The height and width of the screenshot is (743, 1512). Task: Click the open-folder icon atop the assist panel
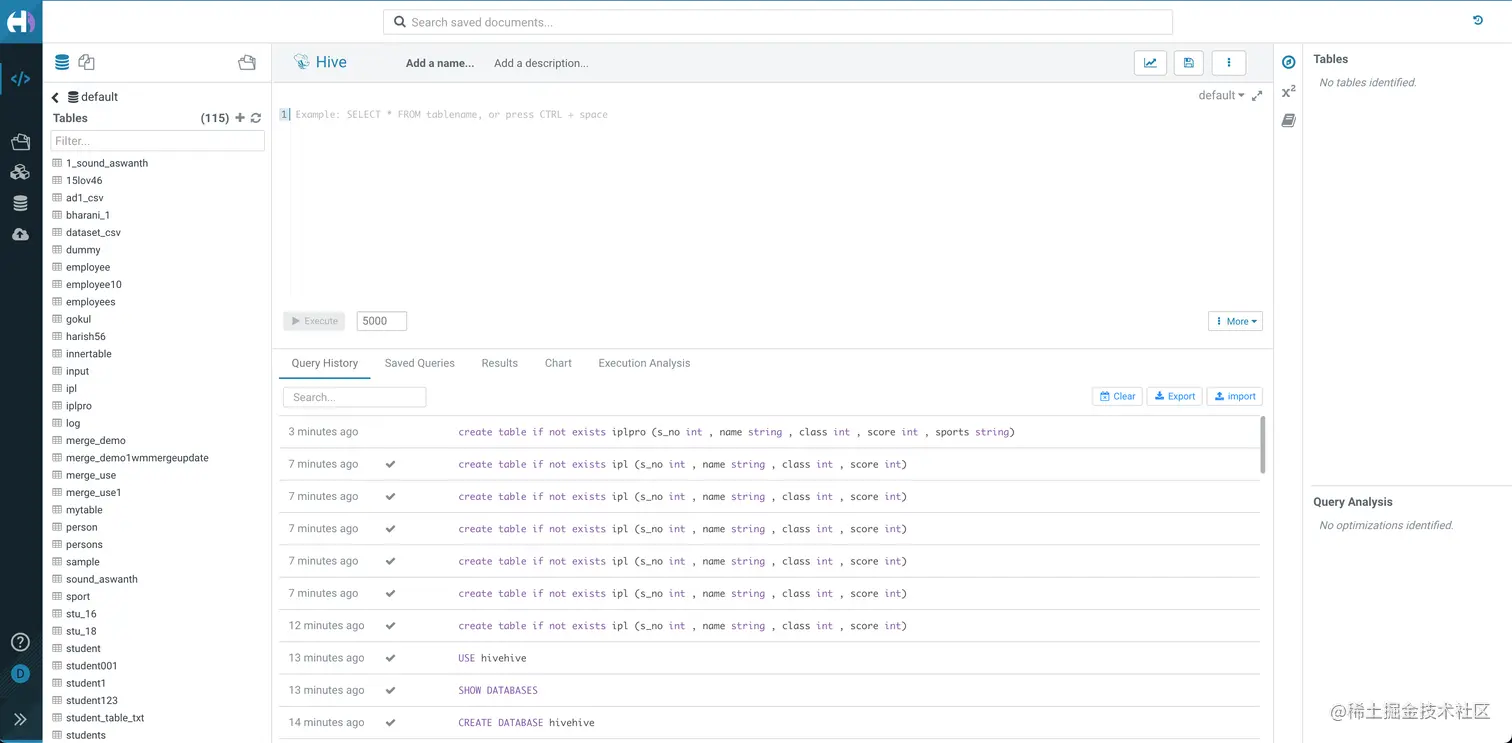pyautogui.click(x=247, y=62)
